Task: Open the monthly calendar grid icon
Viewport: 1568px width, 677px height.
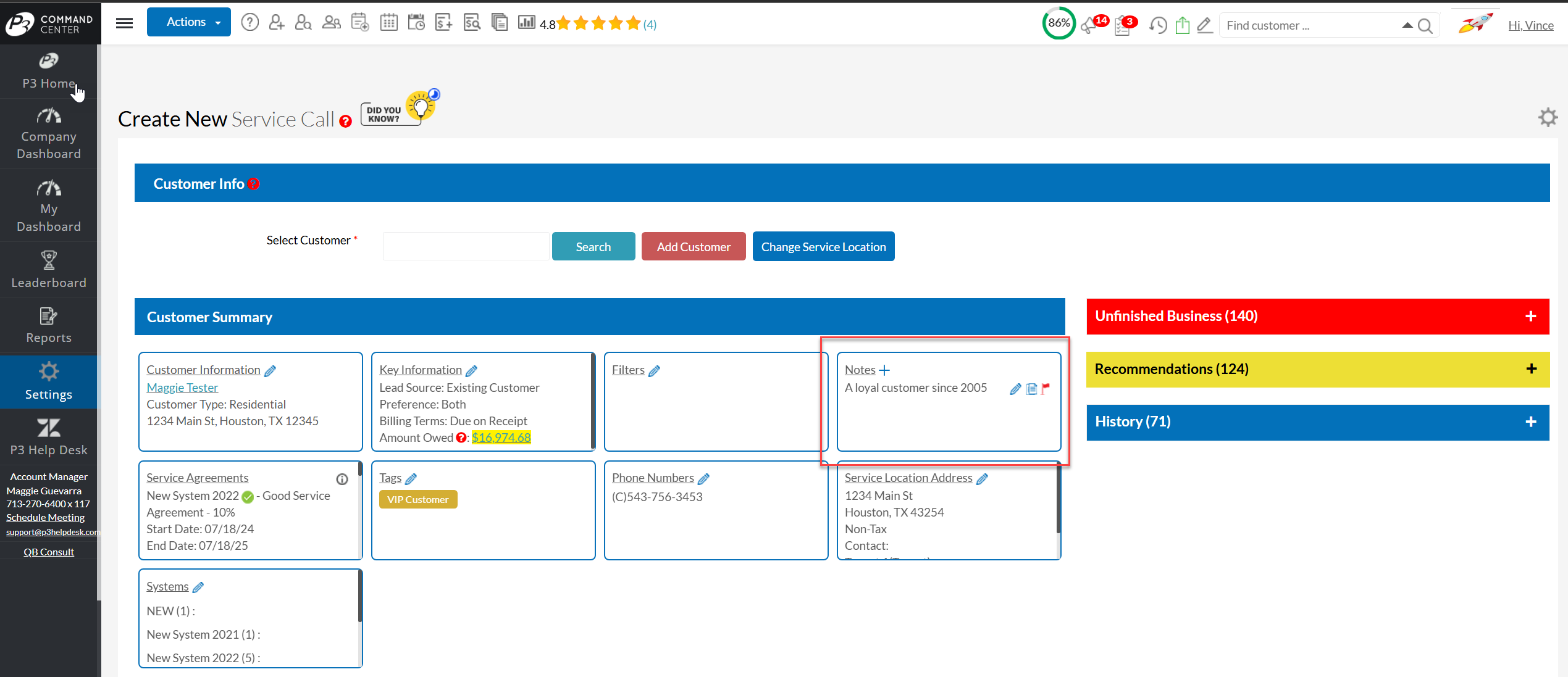Action: 388,23
